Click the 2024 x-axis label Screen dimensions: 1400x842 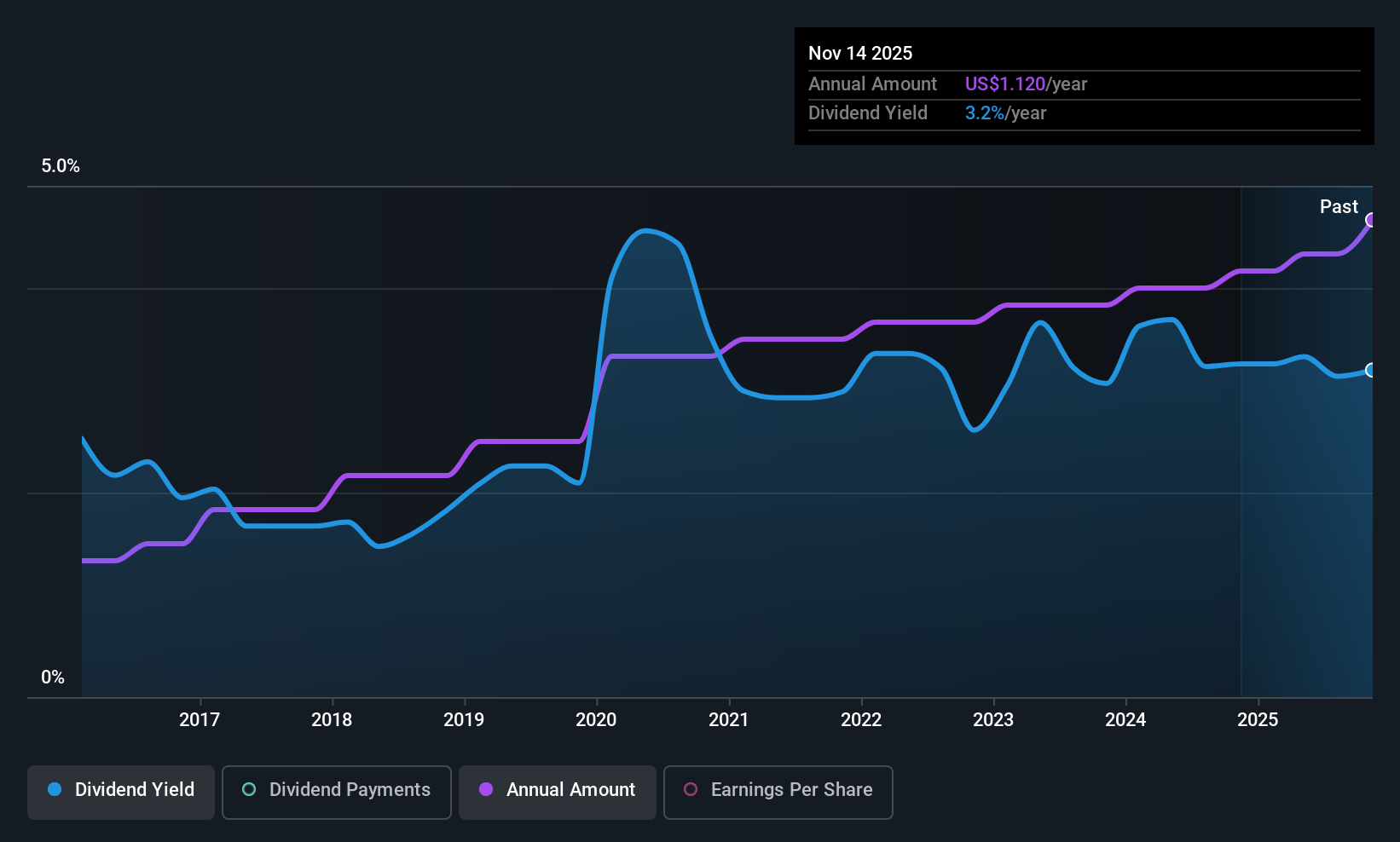tap(1125, 719)
